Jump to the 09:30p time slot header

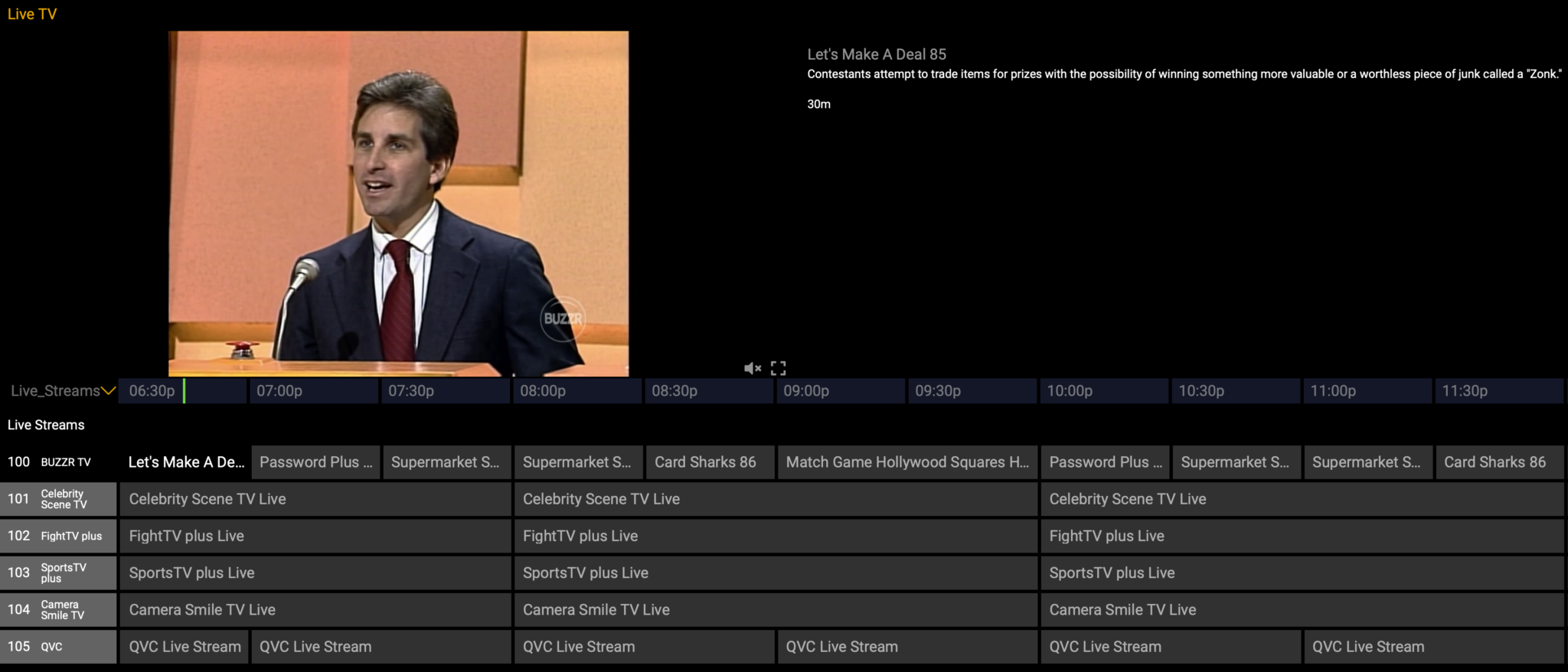972,391
